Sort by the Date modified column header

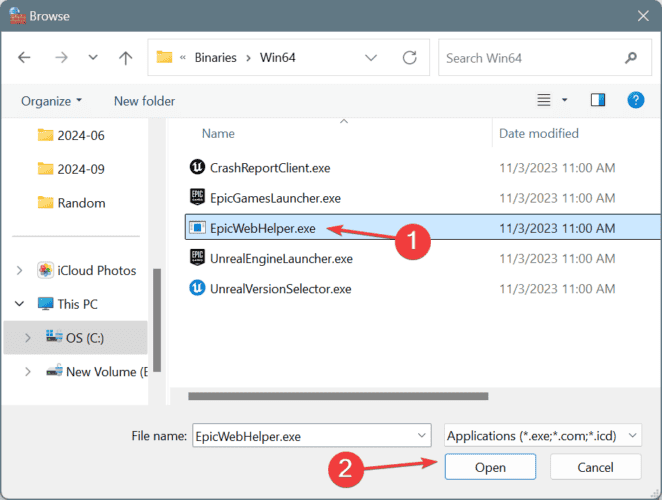point(539,133)
